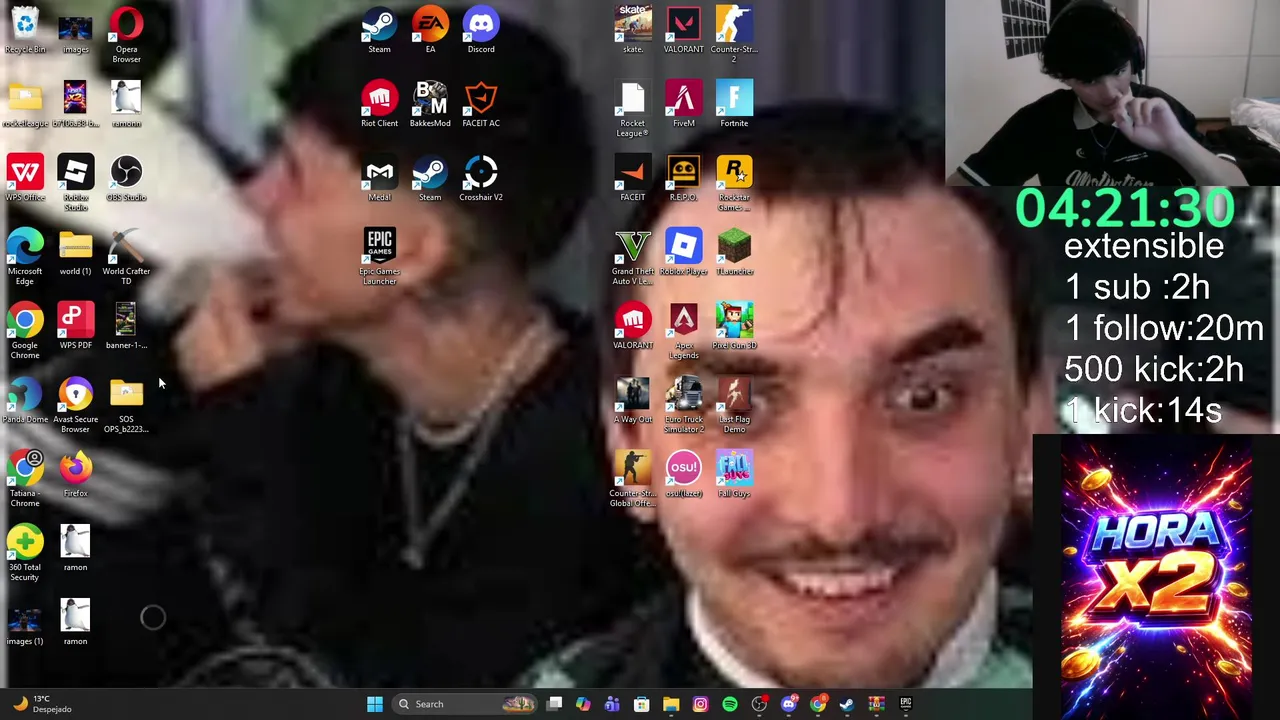This screenshot has width=1280, height=720.
Task: Open osu!(lazer) desktop icon
Action: coord(684,474)
